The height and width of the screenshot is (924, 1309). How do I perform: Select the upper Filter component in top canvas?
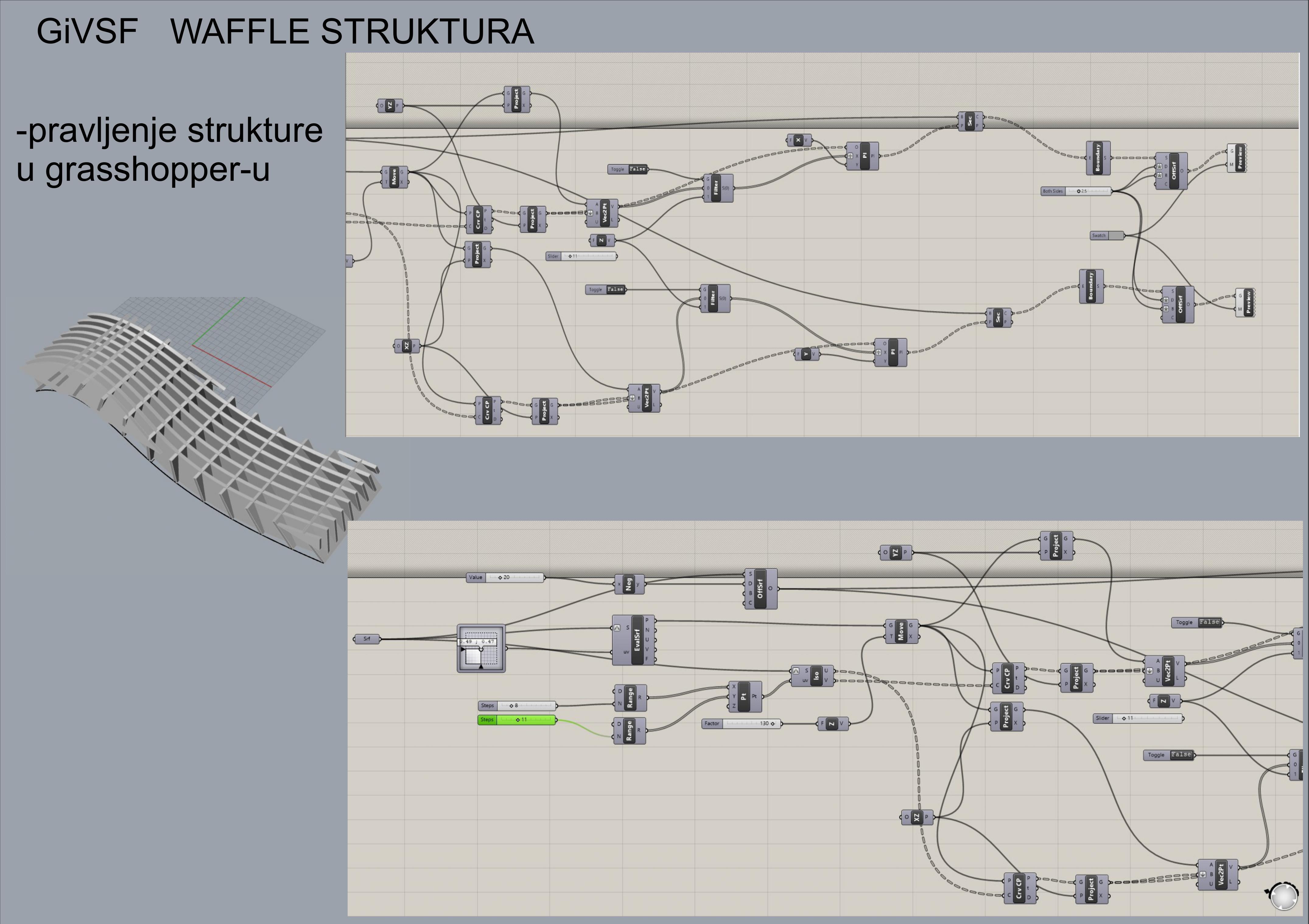click(x=718, y=188)
